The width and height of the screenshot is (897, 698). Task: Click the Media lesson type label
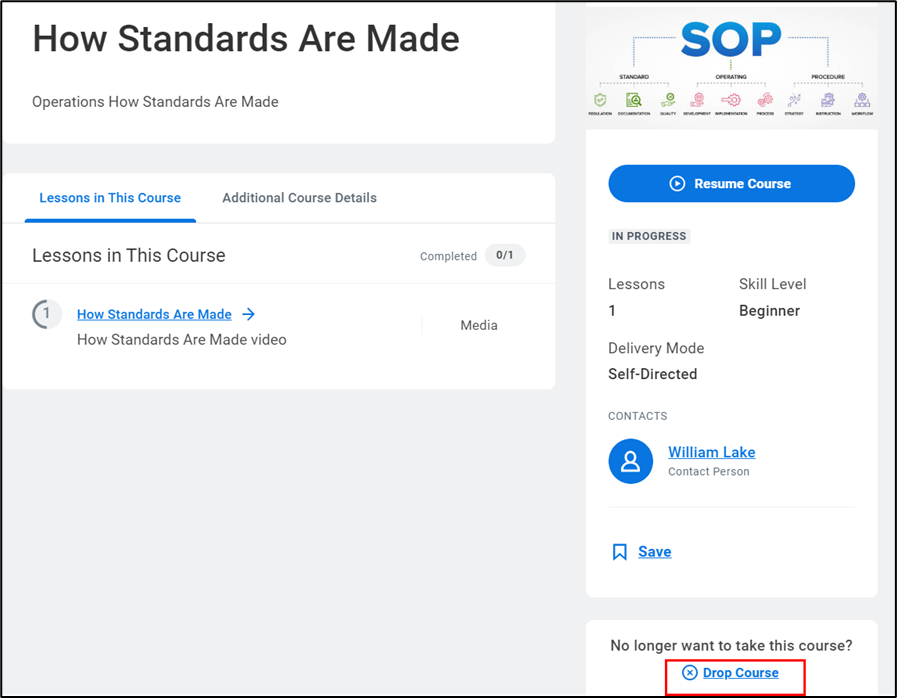(x=479, y=325)
